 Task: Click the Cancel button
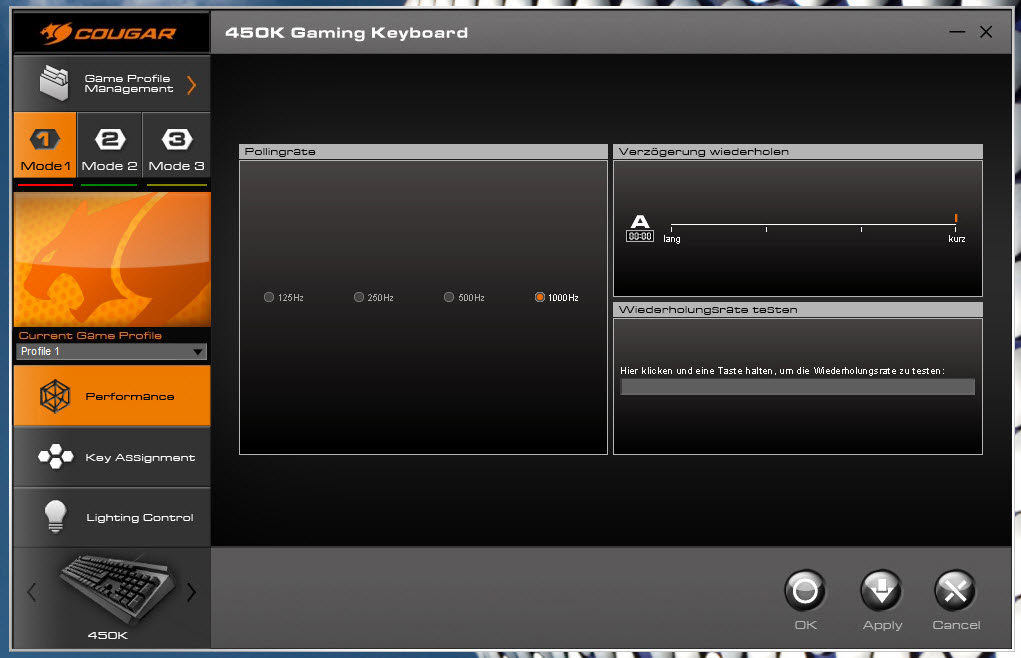[x=955, y=591]
